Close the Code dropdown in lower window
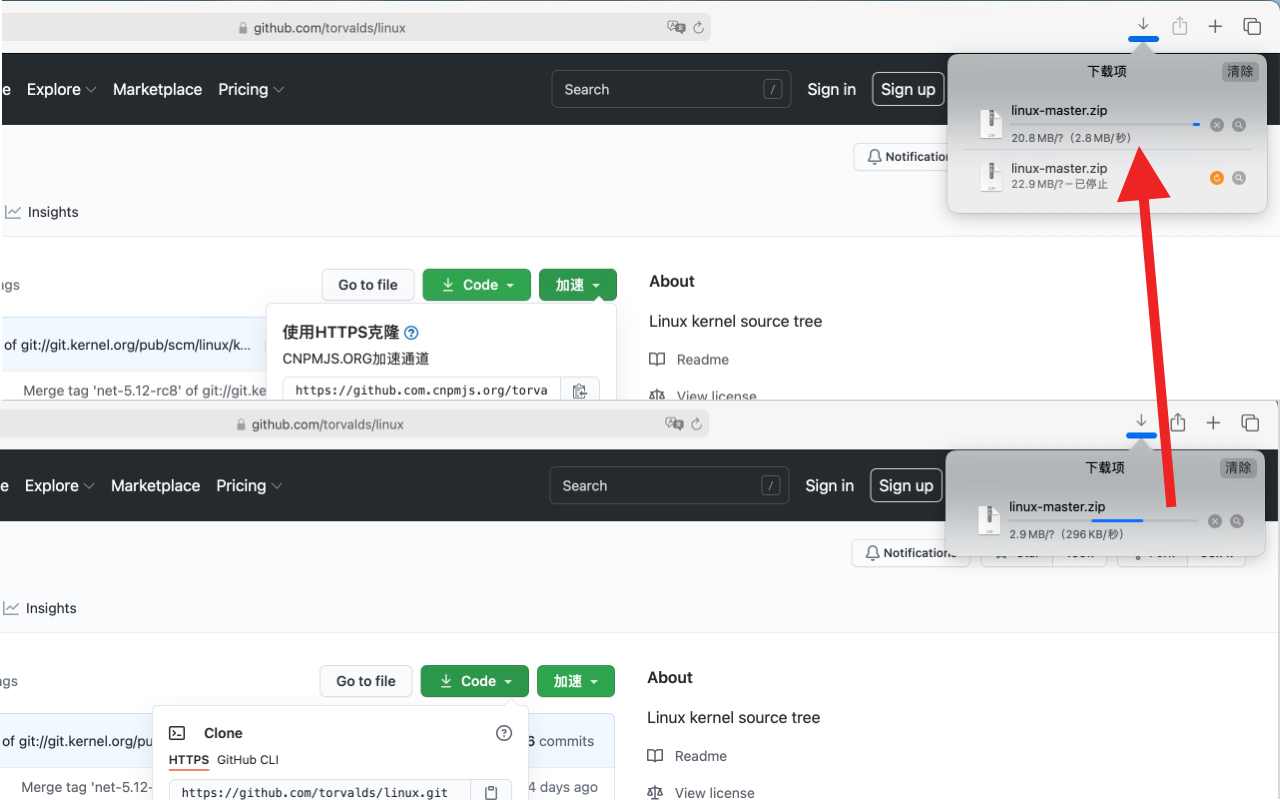Screen dimensions: 1280x800 coord(476,681)
